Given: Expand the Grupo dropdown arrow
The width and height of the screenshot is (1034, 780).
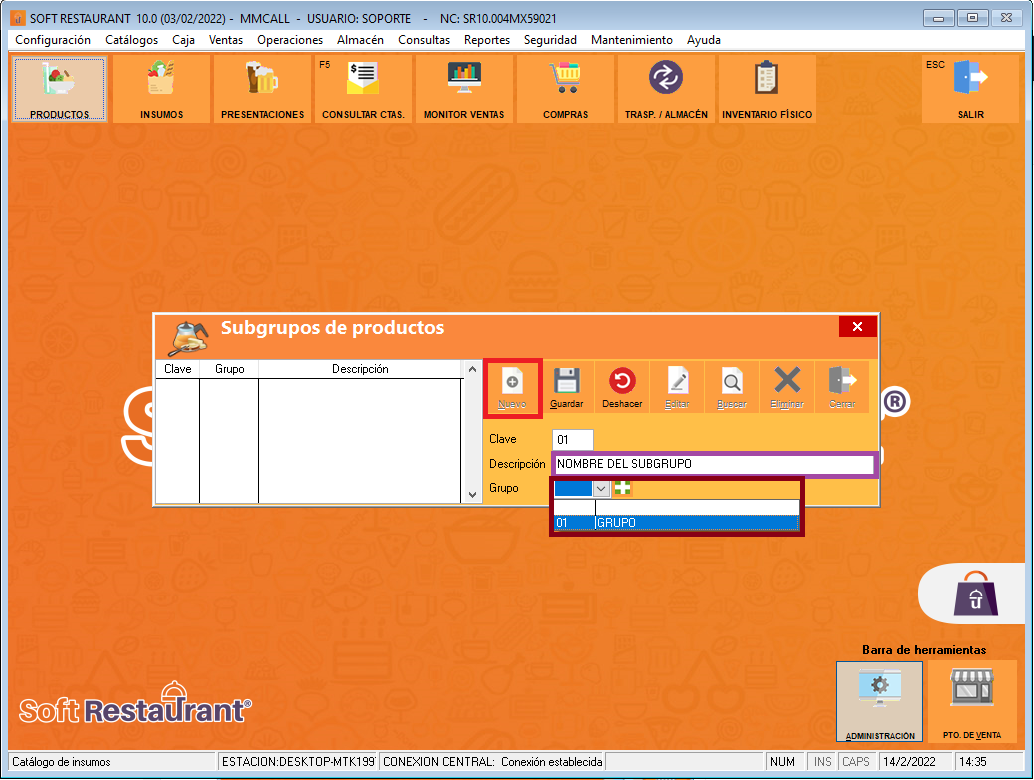Looking at the screenshot, I should coord(601,489).
